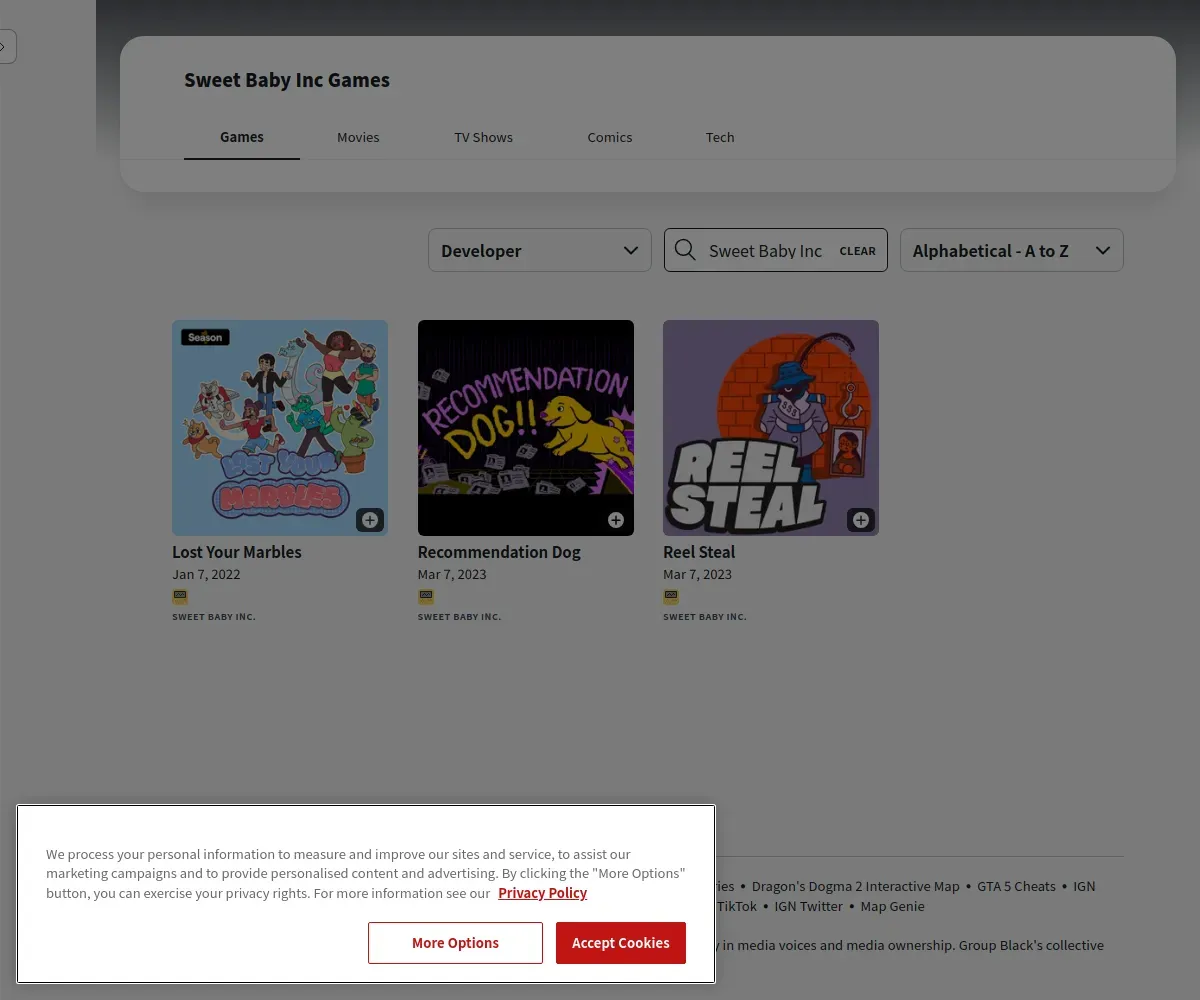Click Sweet Baby Inc. label under Lost Your Marbles
Viewport: 1200px width, 1000px height.
pos(214,617)
